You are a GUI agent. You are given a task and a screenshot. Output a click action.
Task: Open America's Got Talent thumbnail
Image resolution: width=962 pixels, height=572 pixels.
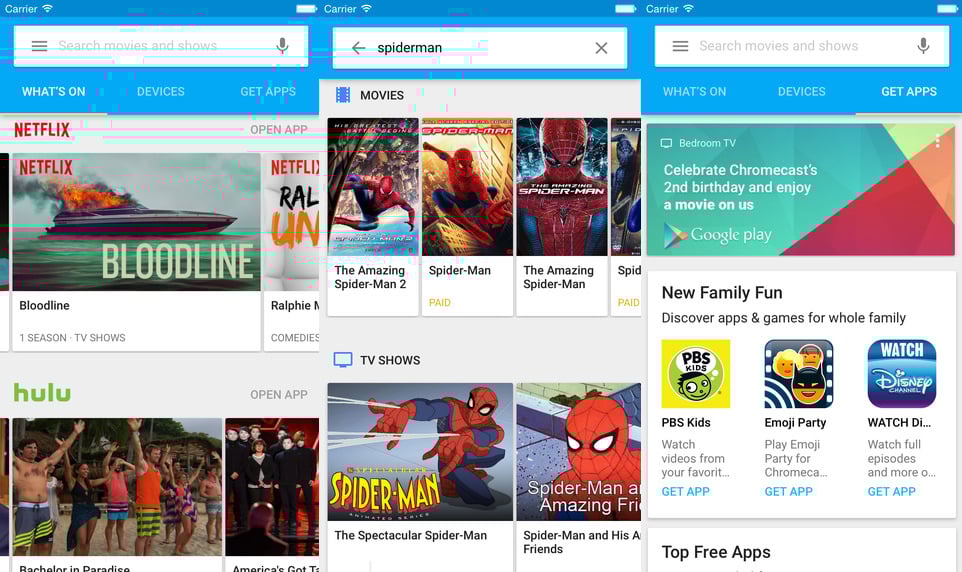pyautogui.click(x=272, y=487)
